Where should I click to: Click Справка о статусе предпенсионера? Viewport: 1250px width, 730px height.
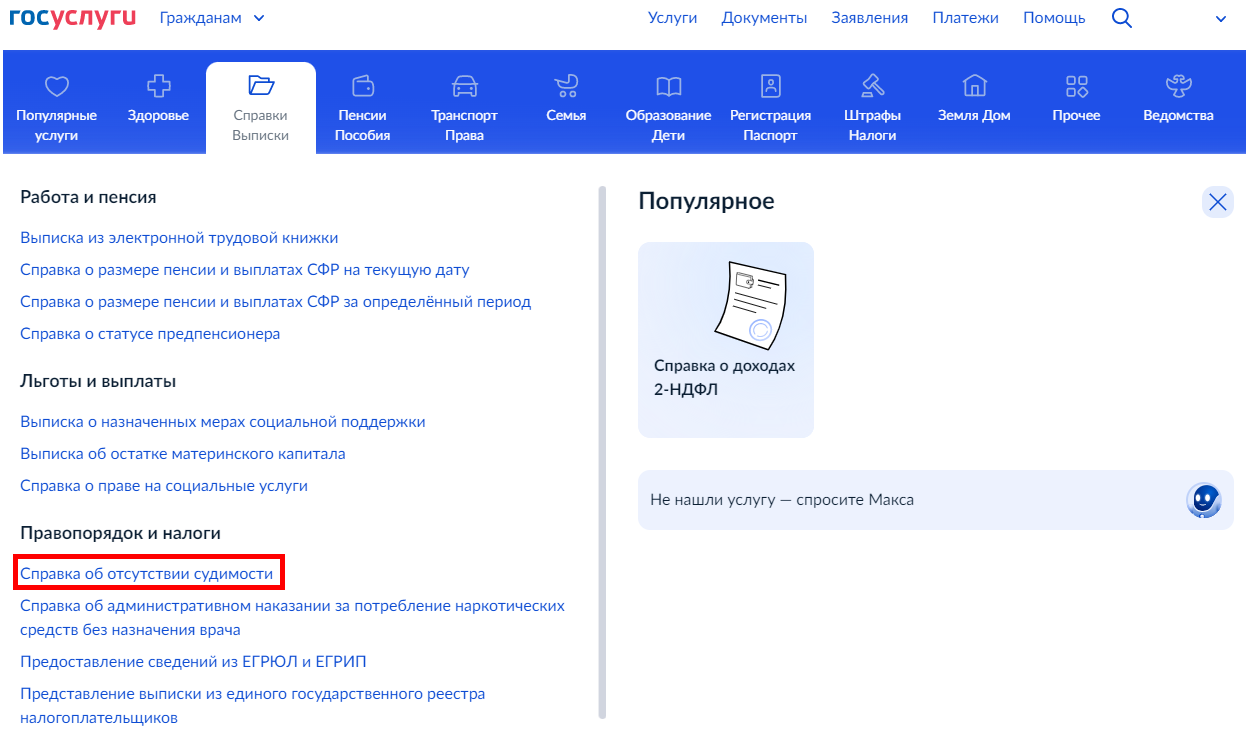pos(150,334)
